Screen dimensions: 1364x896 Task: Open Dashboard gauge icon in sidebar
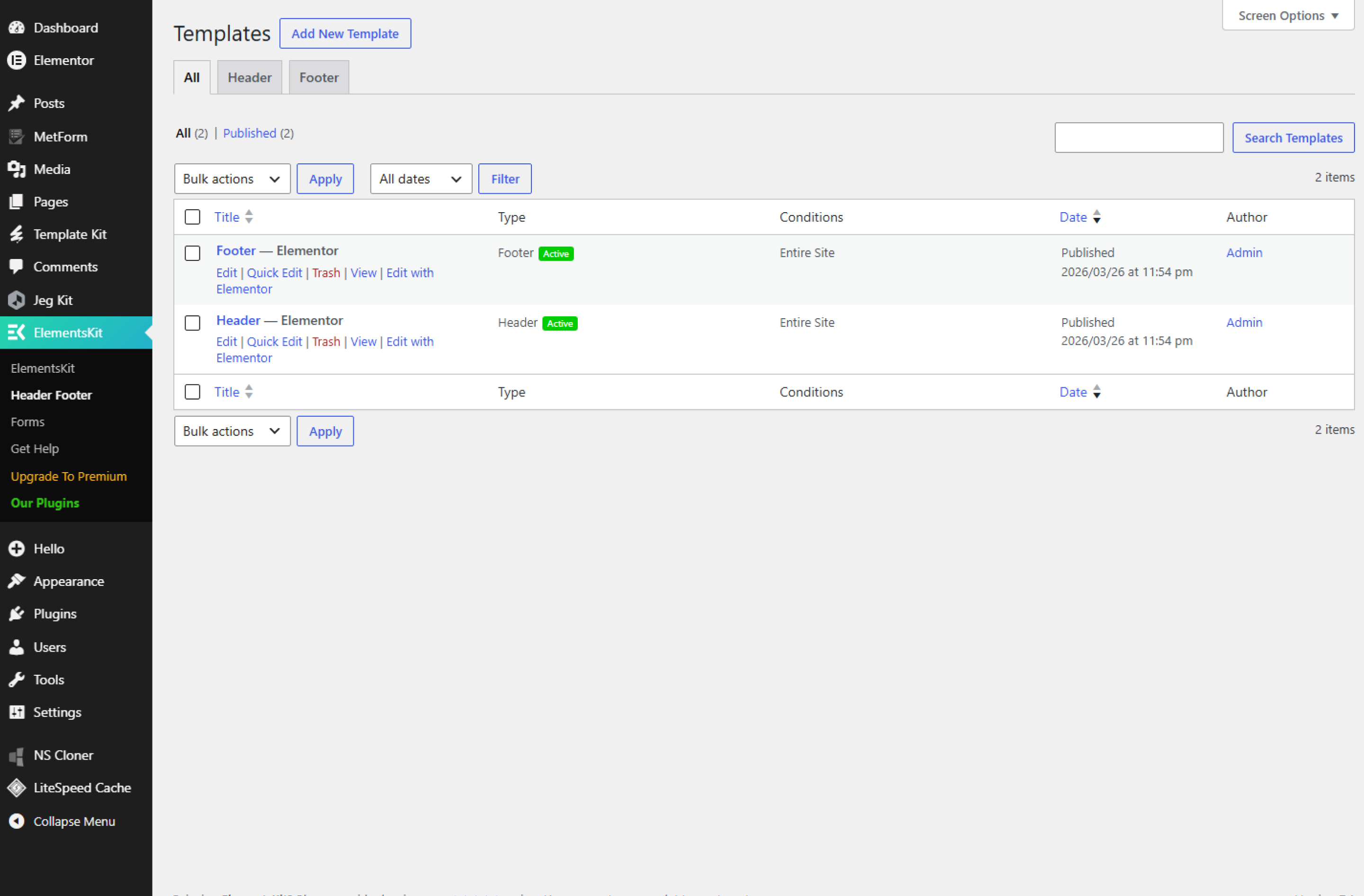pos(17,27)
